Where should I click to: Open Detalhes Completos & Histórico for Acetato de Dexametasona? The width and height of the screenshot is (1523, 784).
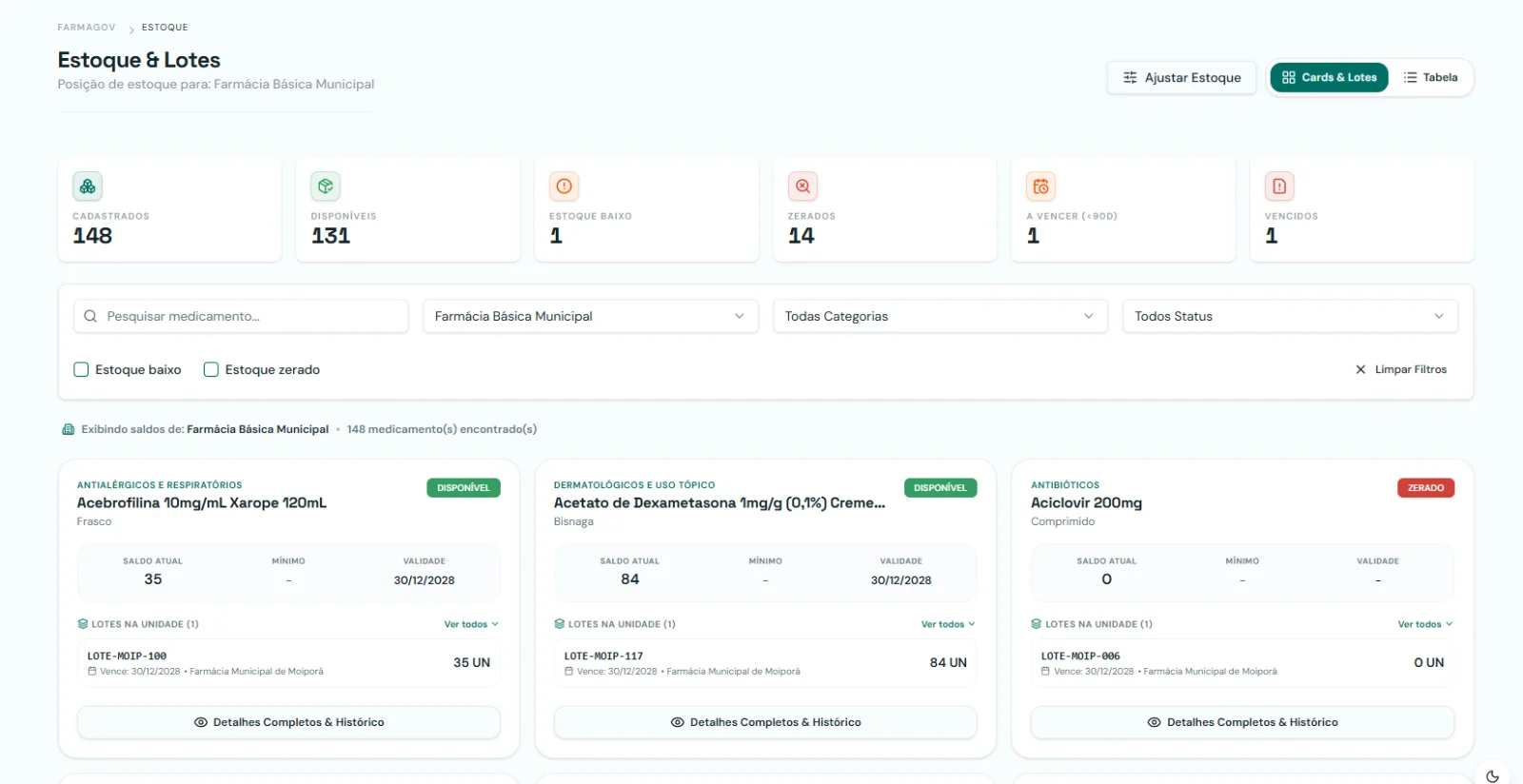(765, 722)
